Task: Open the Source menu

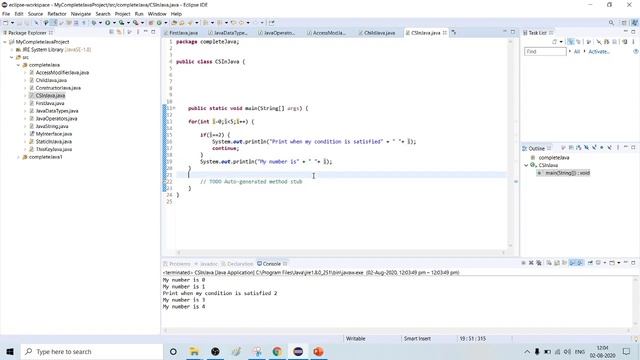Action: point(36,14)
